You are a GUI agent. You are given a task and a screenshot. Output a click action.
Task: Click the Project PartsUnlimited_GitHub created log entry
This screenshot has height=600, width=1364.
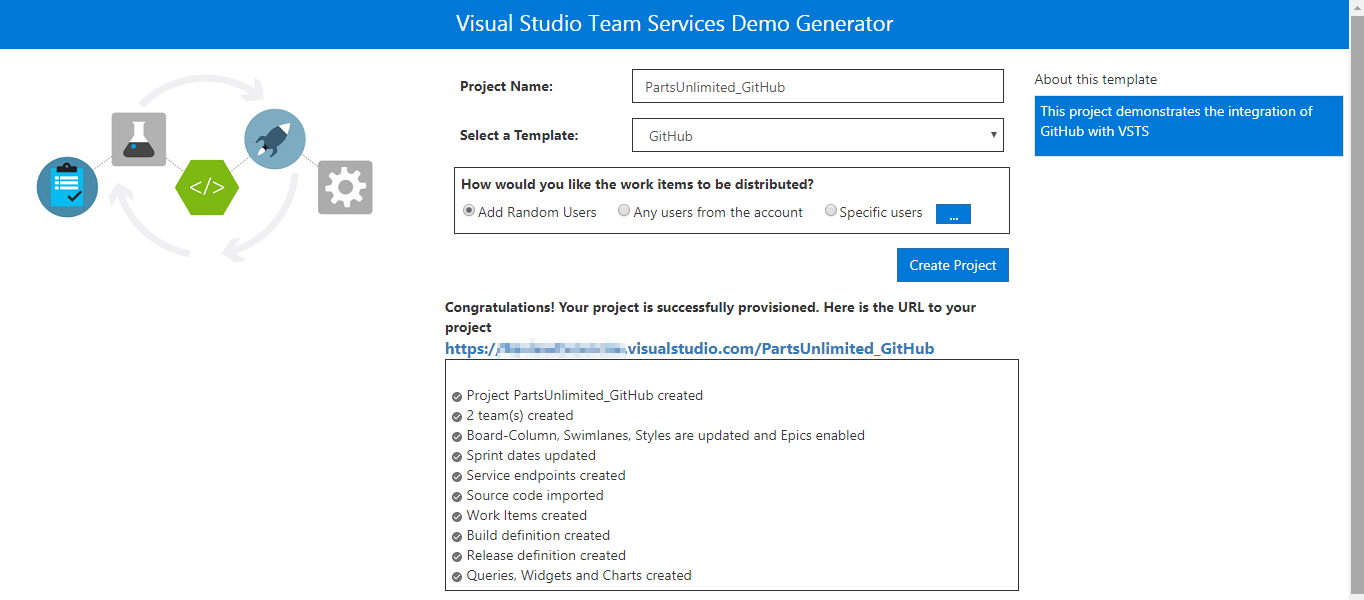pos(585,395)
